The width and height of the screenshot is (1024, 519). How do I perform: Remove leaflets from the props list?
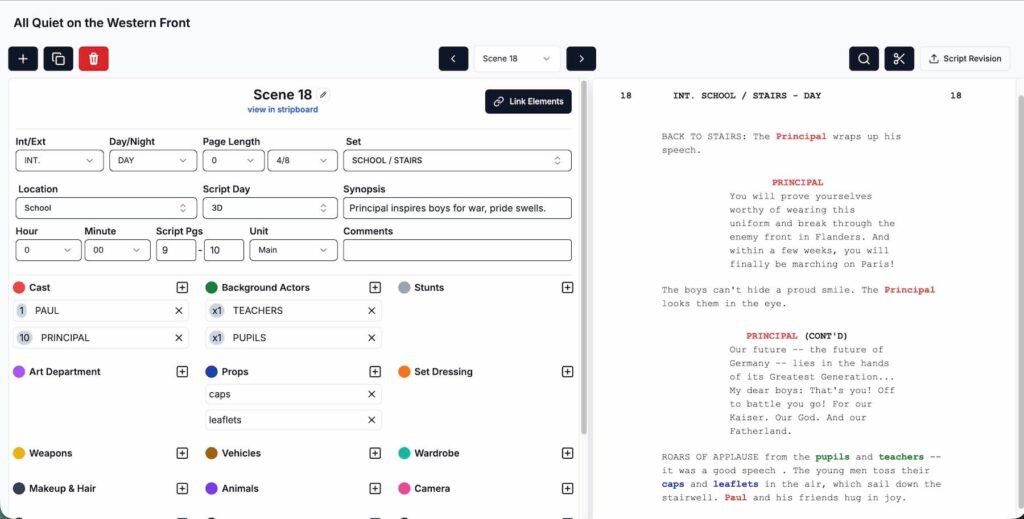tap(372, 421)
